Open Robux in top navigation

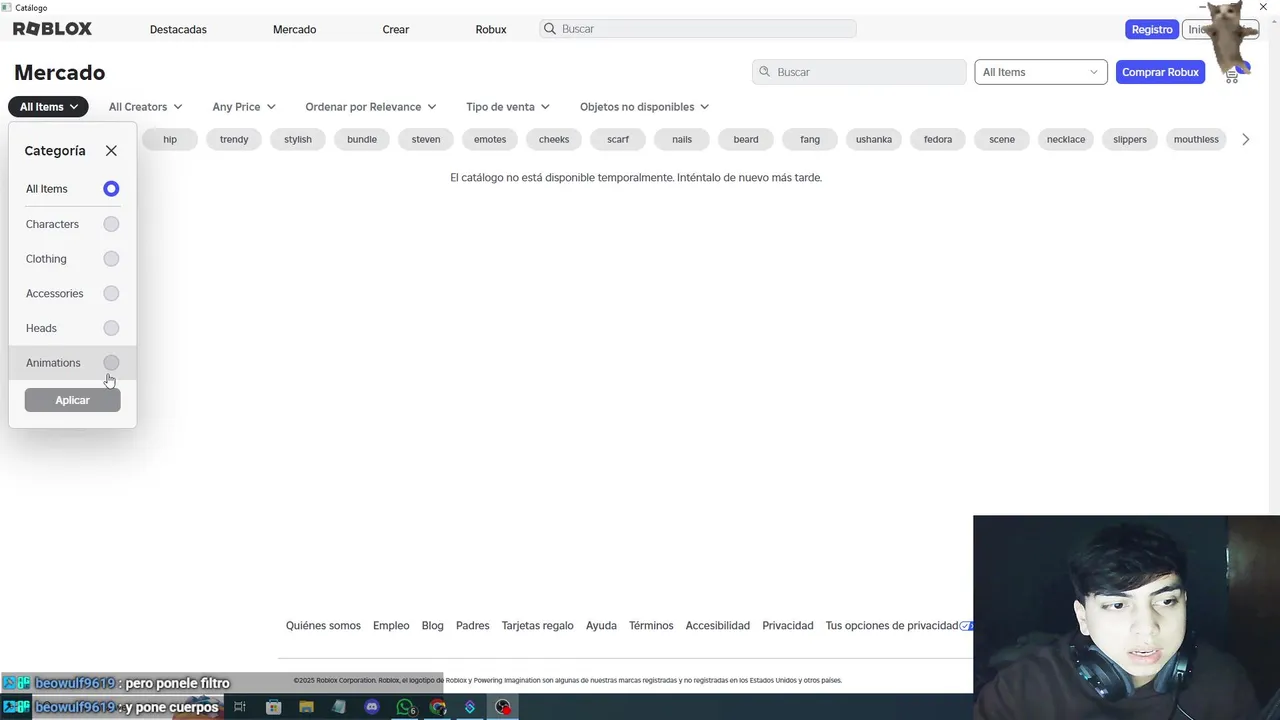(x=491, y=29)
